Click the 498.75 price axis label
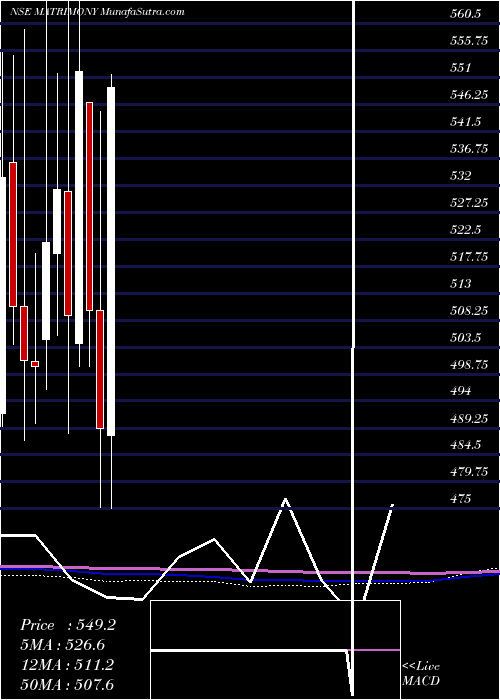500x700 pixels. point(468,364)
